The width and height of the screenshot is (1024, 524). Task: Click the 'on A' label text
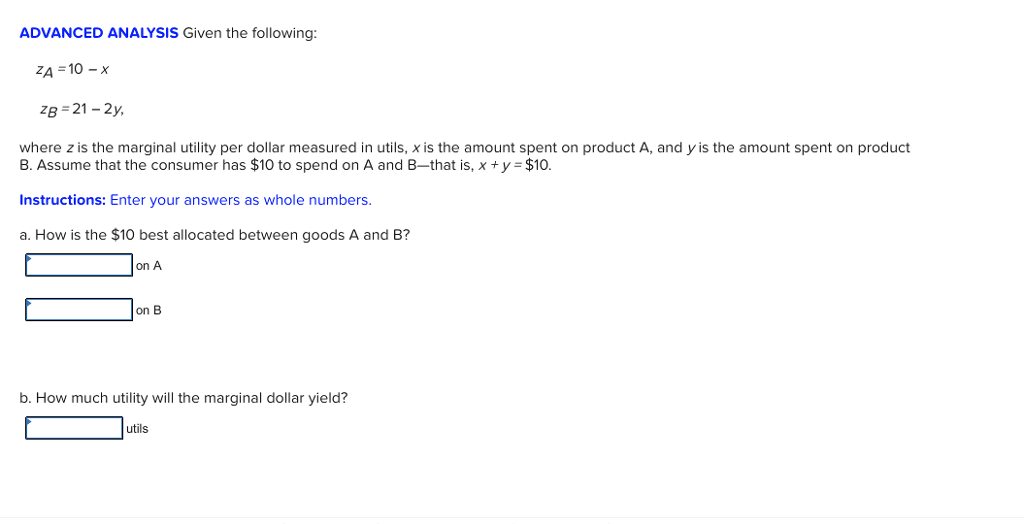point(149,266)
